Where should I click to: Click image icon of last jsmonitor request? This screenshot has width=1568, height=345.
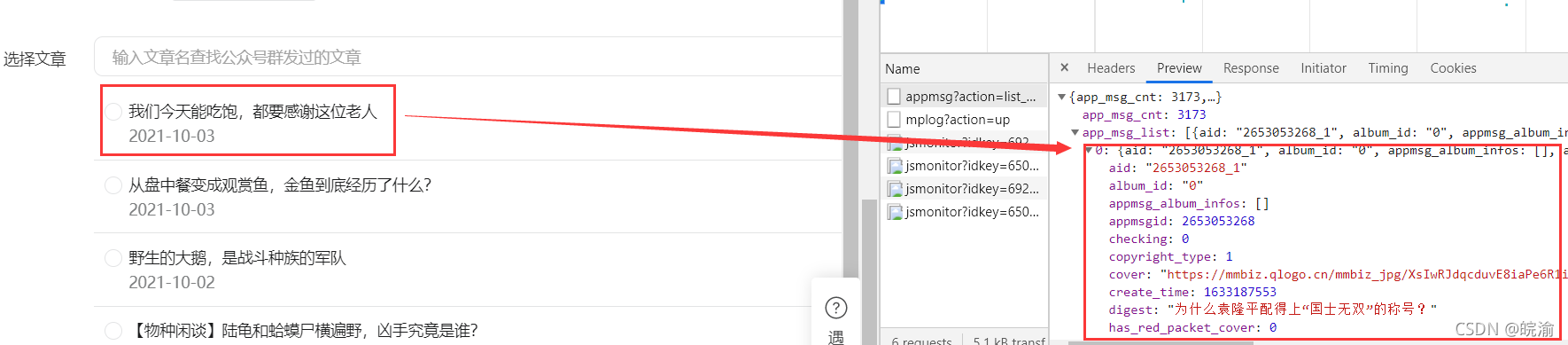pos(895,212)
